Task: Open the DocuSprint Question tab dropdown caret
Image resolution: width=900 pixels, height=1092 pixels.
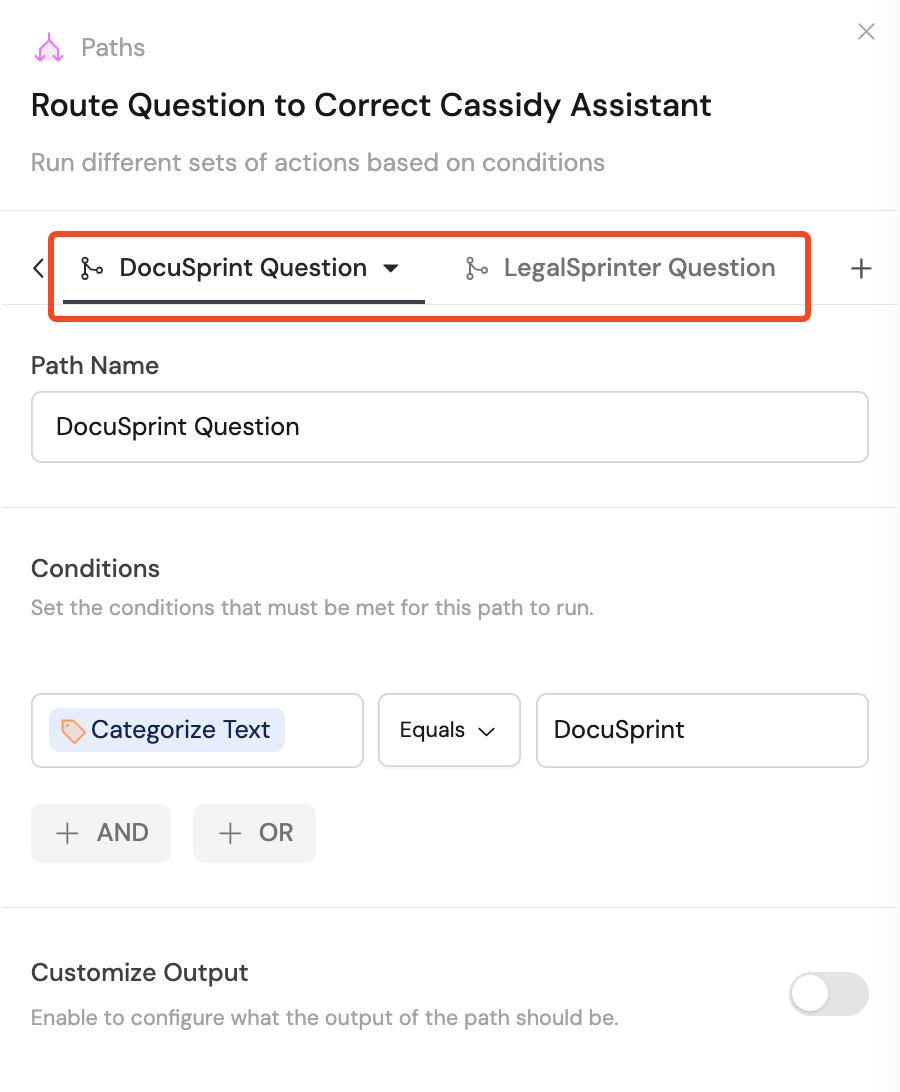Action: (392, 268)
